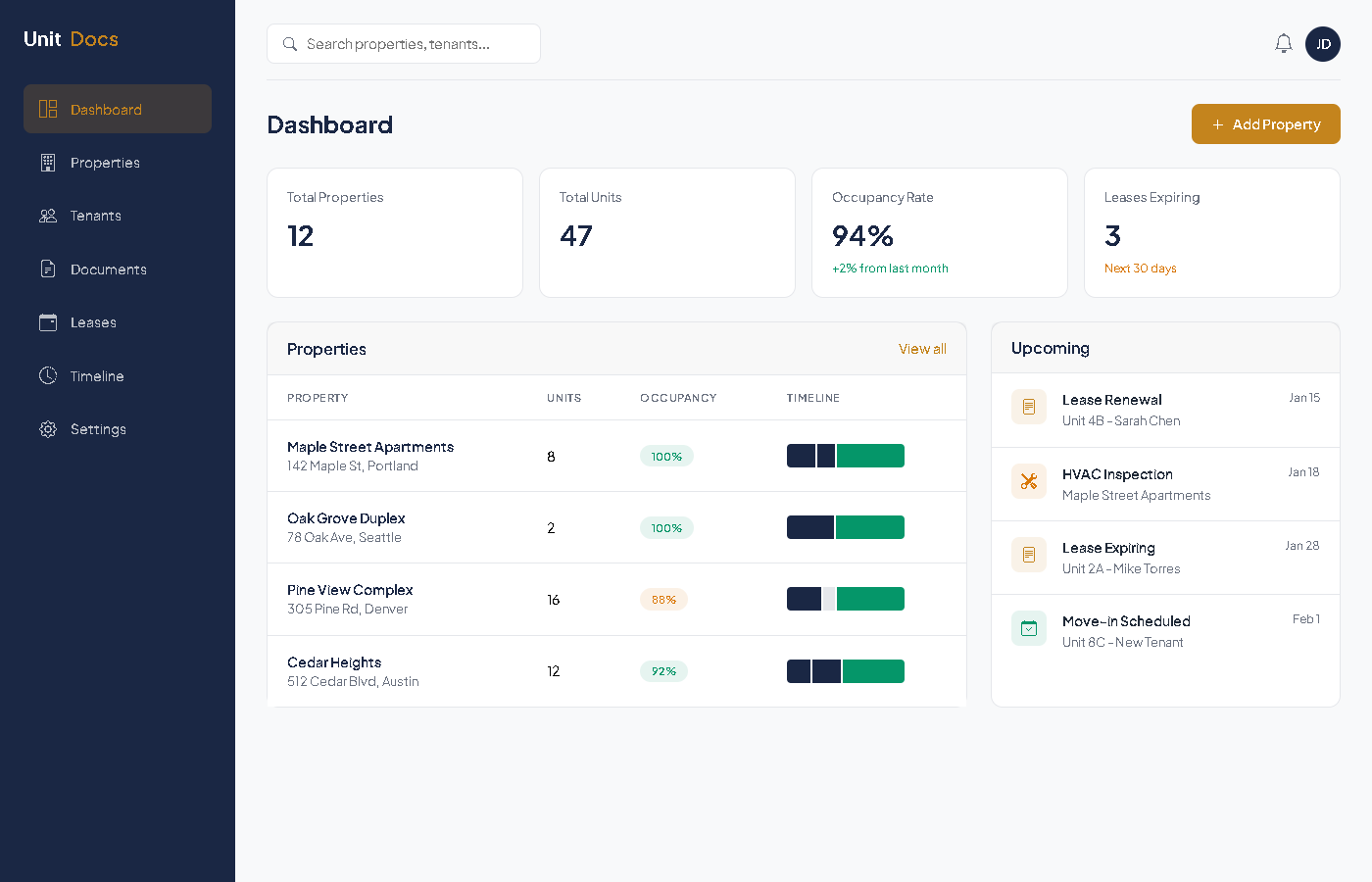
Task: Click the Settings gear icon in sidebar
Action: (x=48, y=429)
